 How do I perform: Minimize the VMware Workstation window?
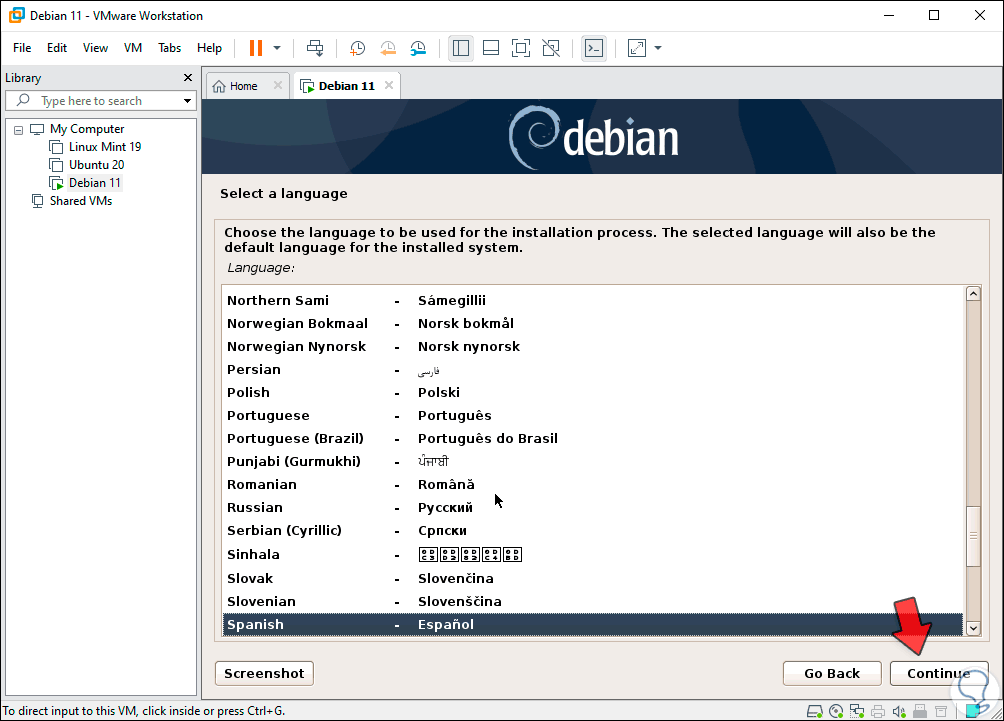point(888,15)
